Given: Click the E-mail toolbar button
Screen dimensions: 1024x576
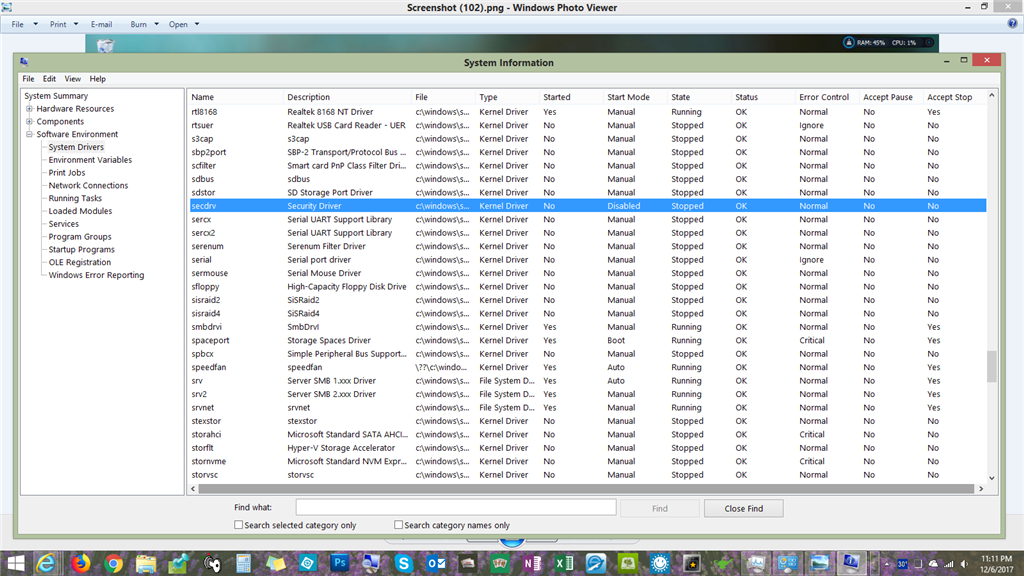Looking at the screenshot, I should 101,24.
